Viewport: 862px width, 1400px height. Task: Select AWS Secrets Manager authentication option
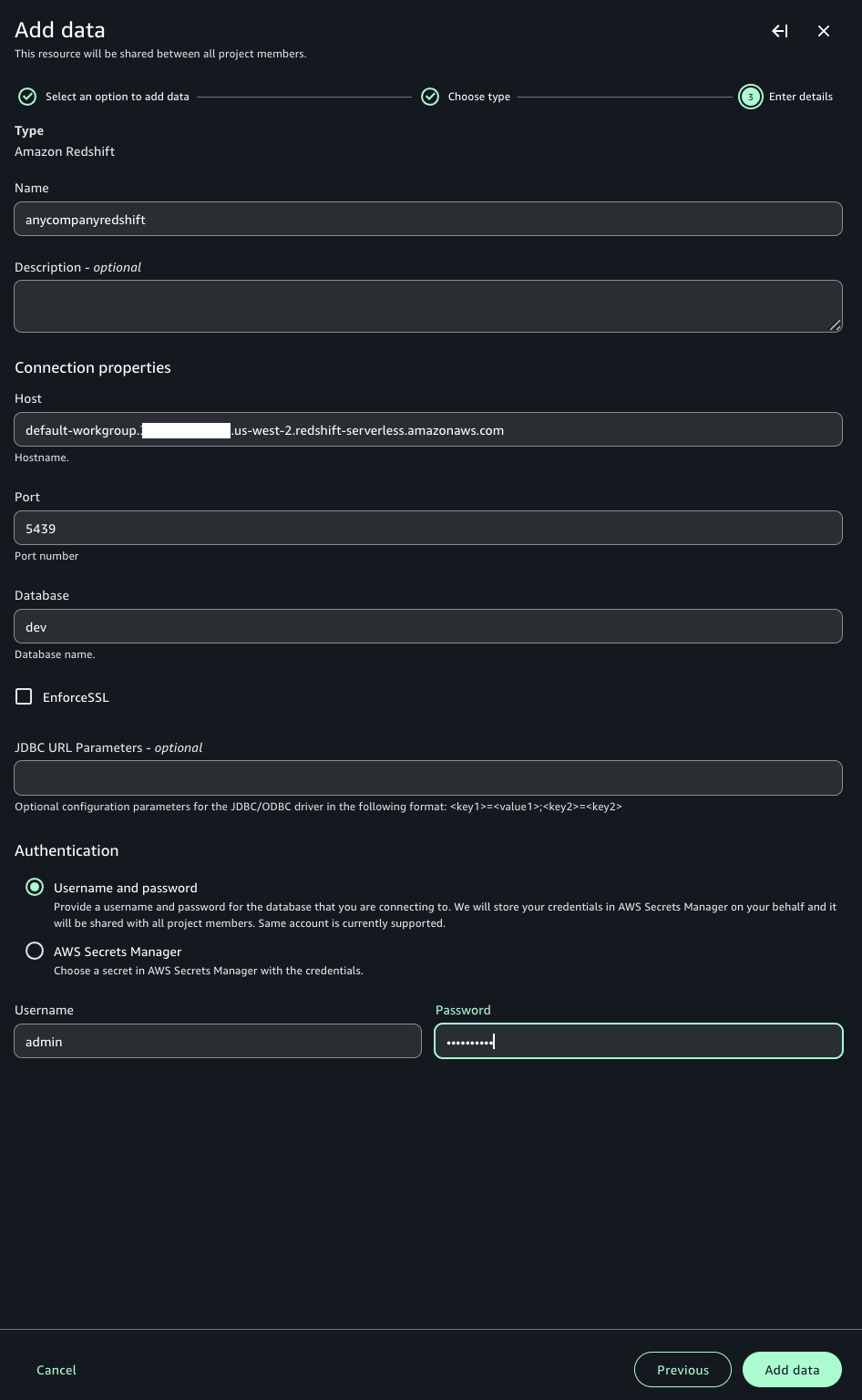point(35,951)
